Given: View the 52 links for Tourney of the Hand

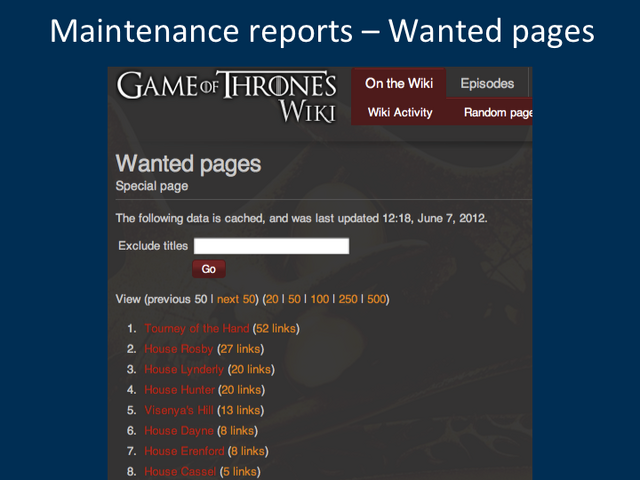Looking at the screenshot, I should tap(276, 329).
